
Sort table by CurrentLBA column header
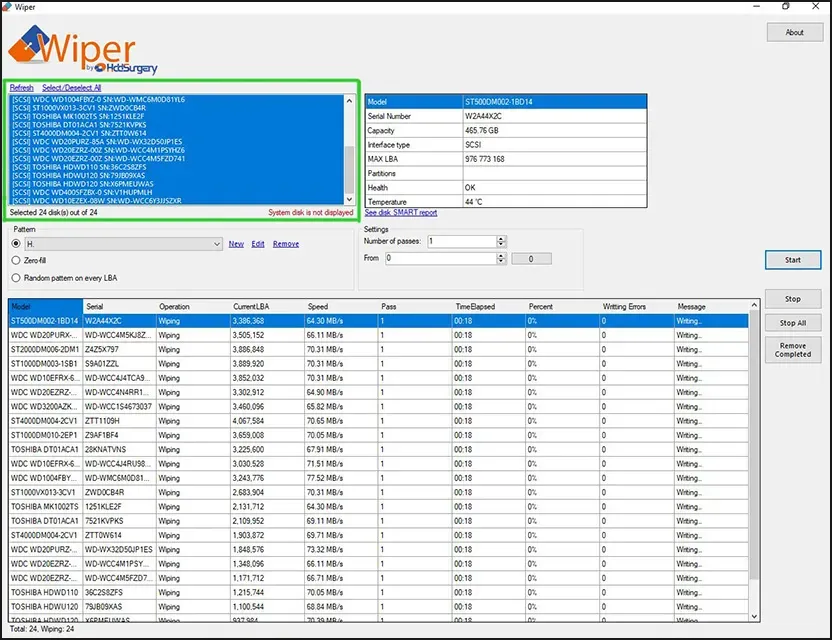coord(267,307)
